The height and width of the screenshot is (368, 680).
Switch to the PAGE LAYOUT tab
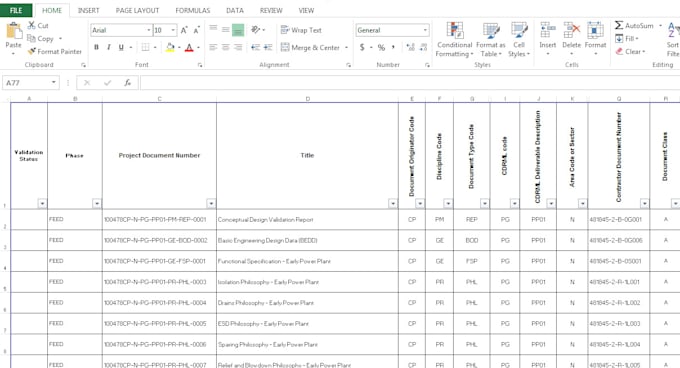pos(137,10)
